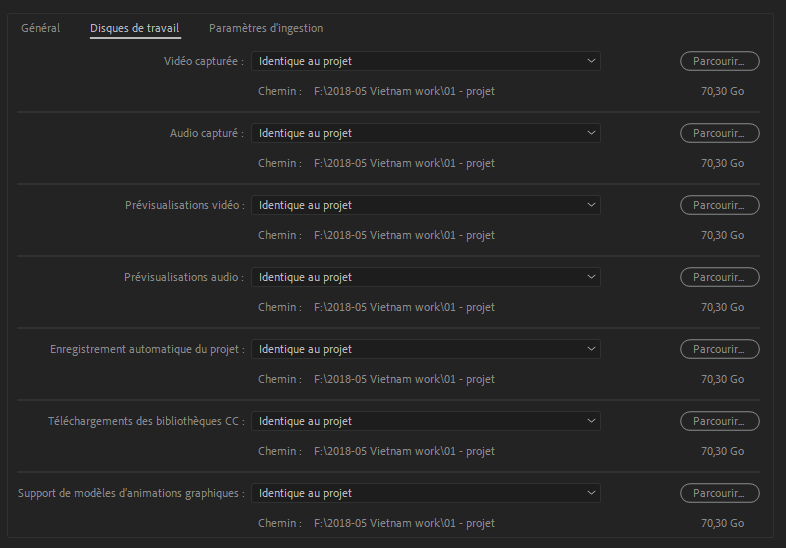Expand Support de modèles d'animations graphiques dropdown
The height and width of the screenshot is (548, 786).
pyautogui.click(x=425, y=493)
